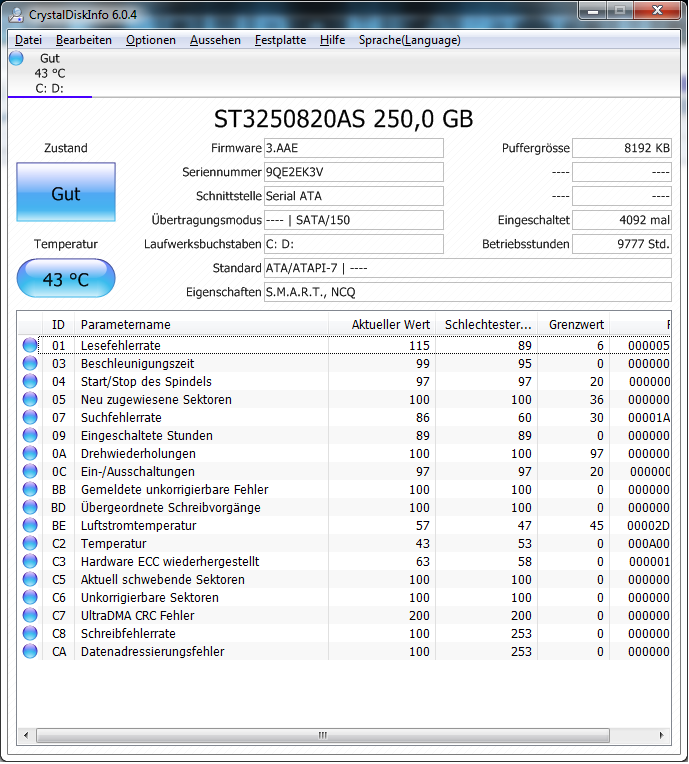Click status orb for Eingeschaltete Stunden row
Viewport: 689px width, 764px height.
(30, 435)
